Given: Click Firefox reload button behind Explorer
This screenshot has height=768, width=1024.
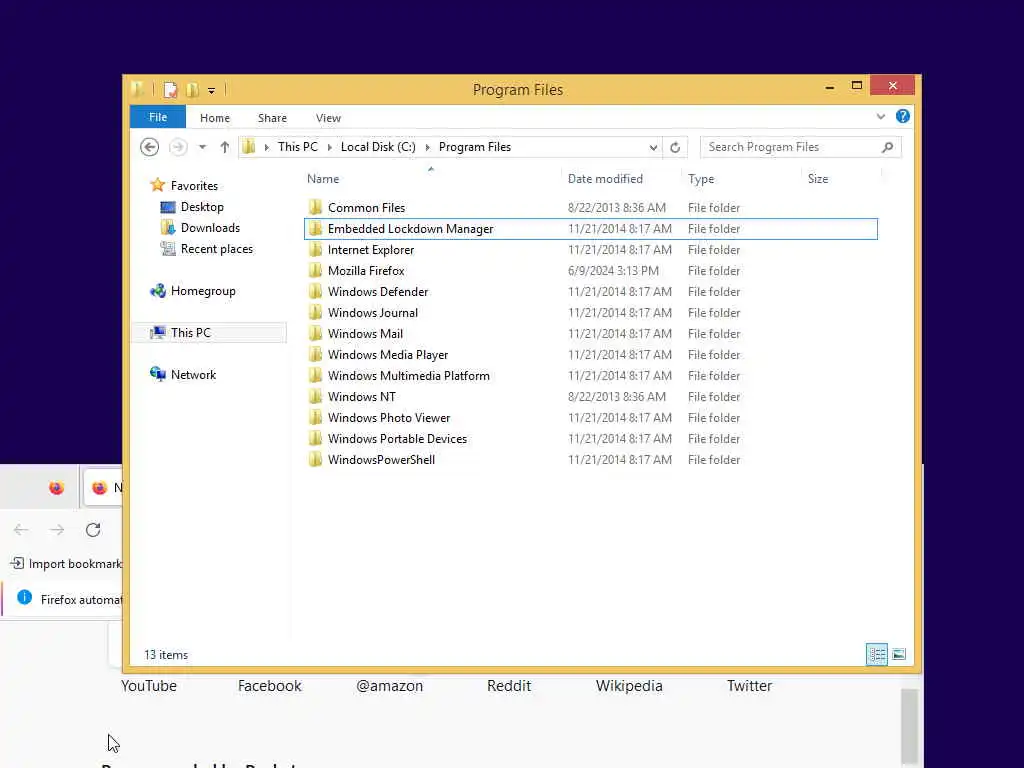Looking at the screenshot, I should [93, 530].
